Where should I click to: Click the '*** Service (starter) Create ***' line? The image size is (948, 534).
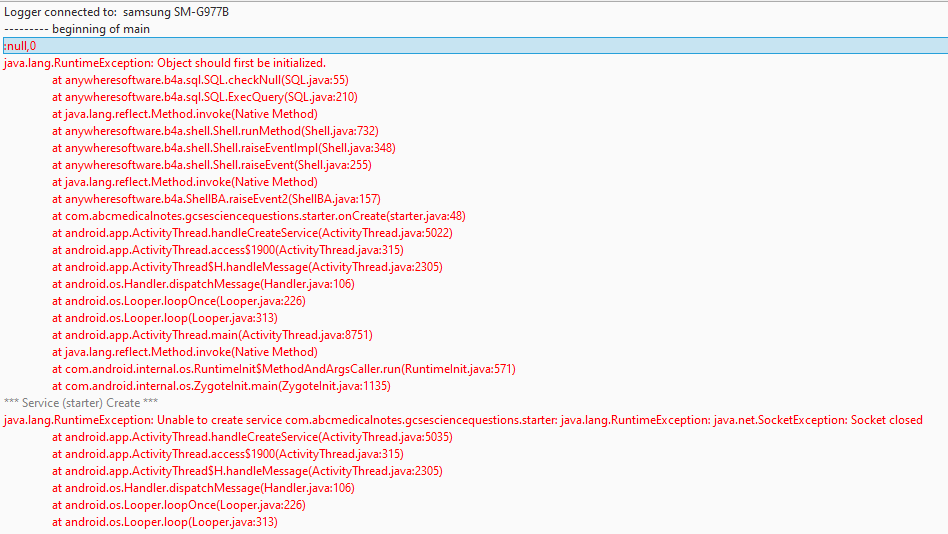click(x=81, y=403)
